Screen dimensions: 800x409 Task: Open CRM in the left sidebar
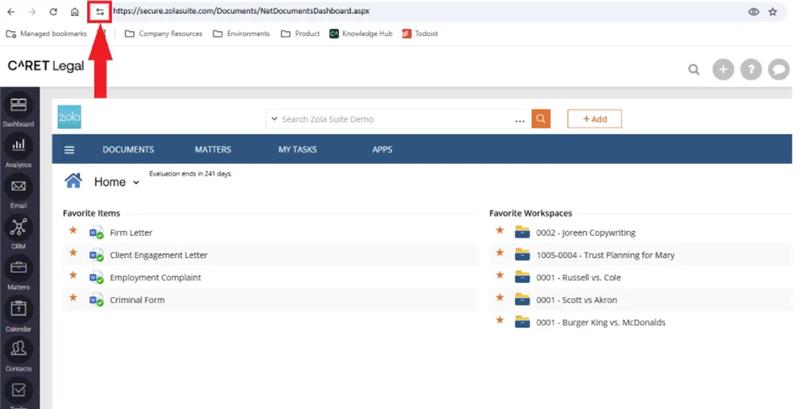(x=18, y=233)
